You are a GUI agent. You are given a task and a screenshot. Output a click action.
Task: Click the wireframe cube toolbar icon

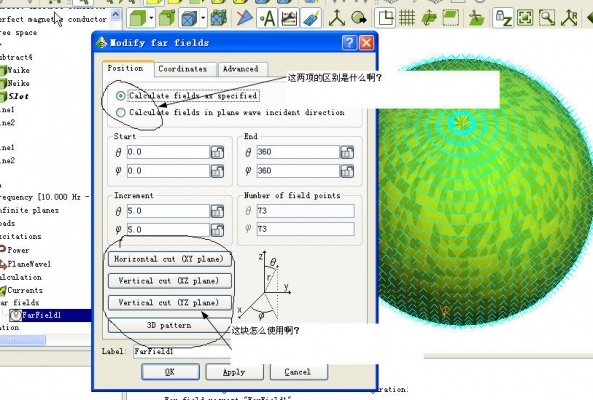pyautogui.click(x=189, y=18)
